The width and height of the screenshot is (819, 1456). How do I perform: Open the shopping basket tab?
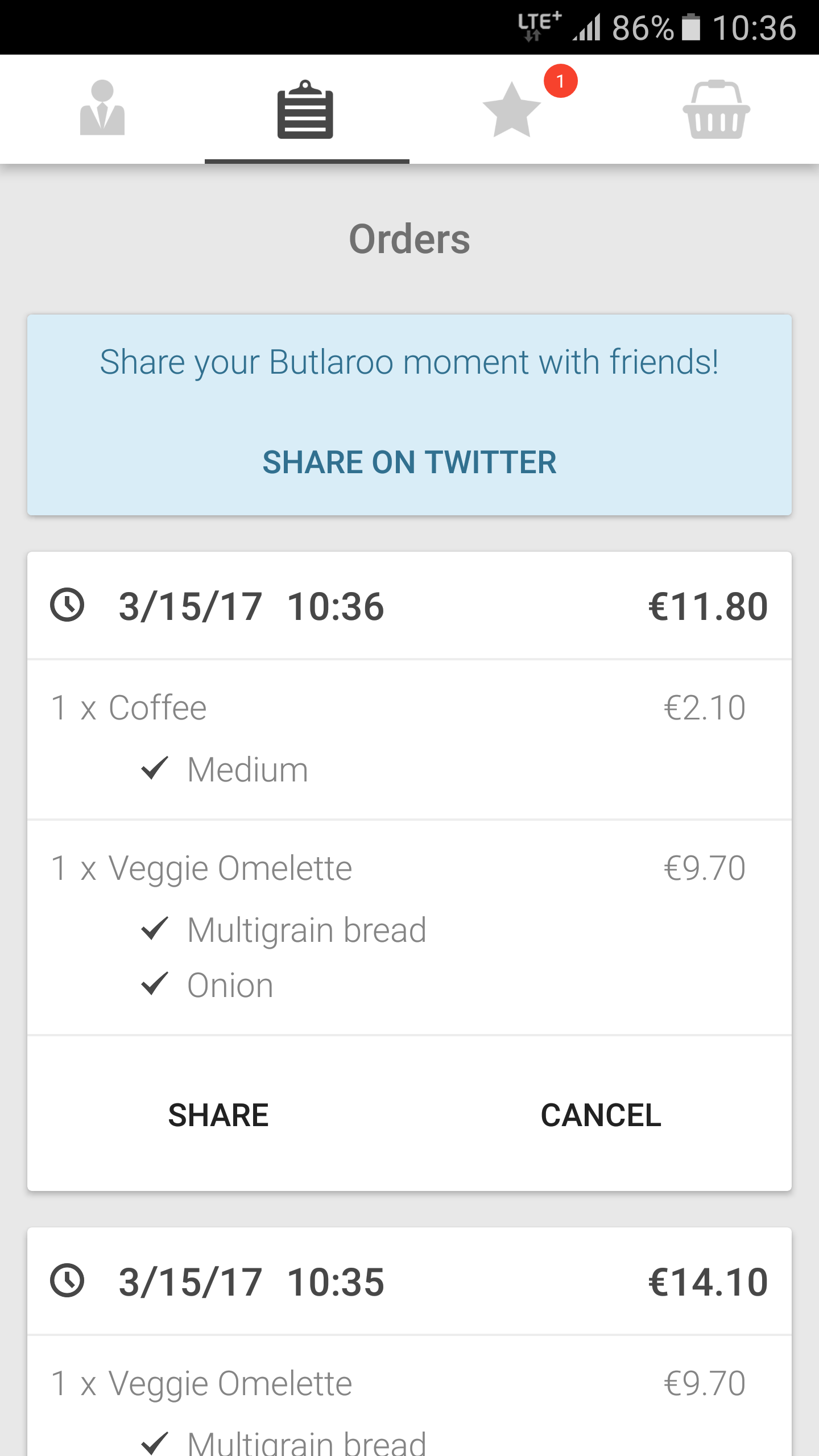coord(716,109)
